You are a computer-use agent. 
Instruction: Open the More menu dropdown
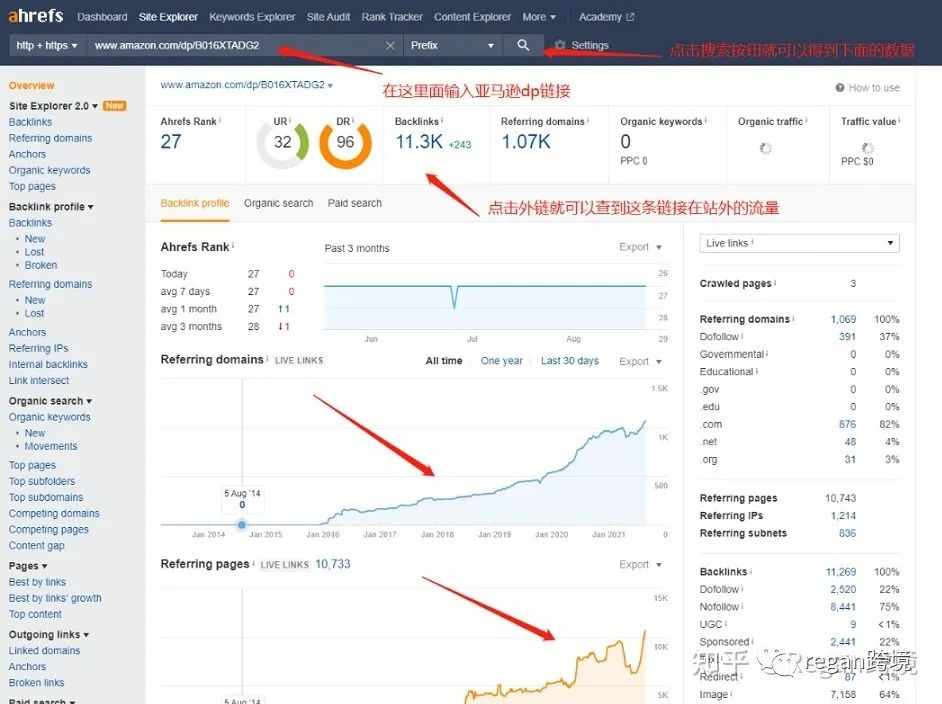[x=539, y=17]
